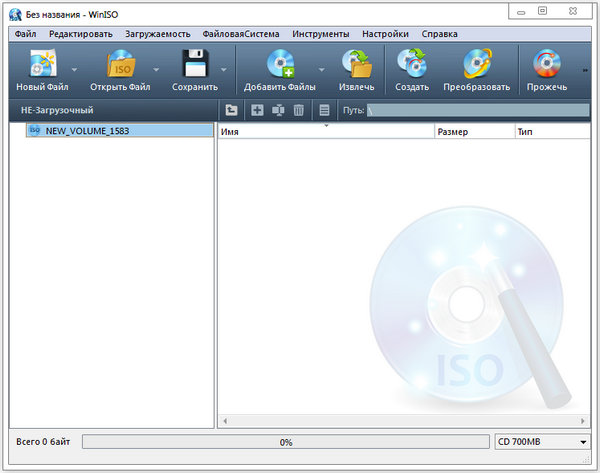Click the Новый Файл toolbar icon

42,64
